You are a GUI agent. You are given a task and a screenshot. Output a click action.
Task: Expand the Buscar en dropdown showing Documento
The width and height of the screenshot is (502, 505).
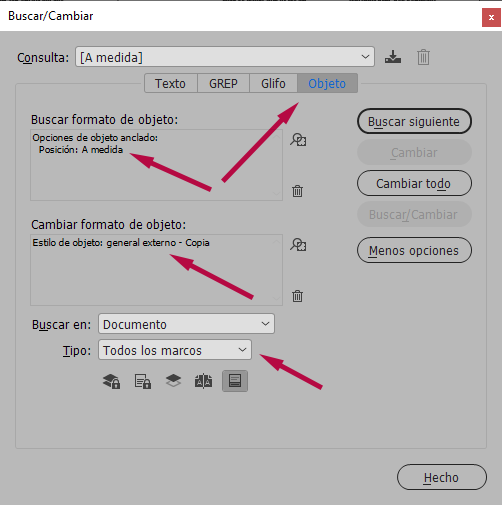(x=186, y=324)
